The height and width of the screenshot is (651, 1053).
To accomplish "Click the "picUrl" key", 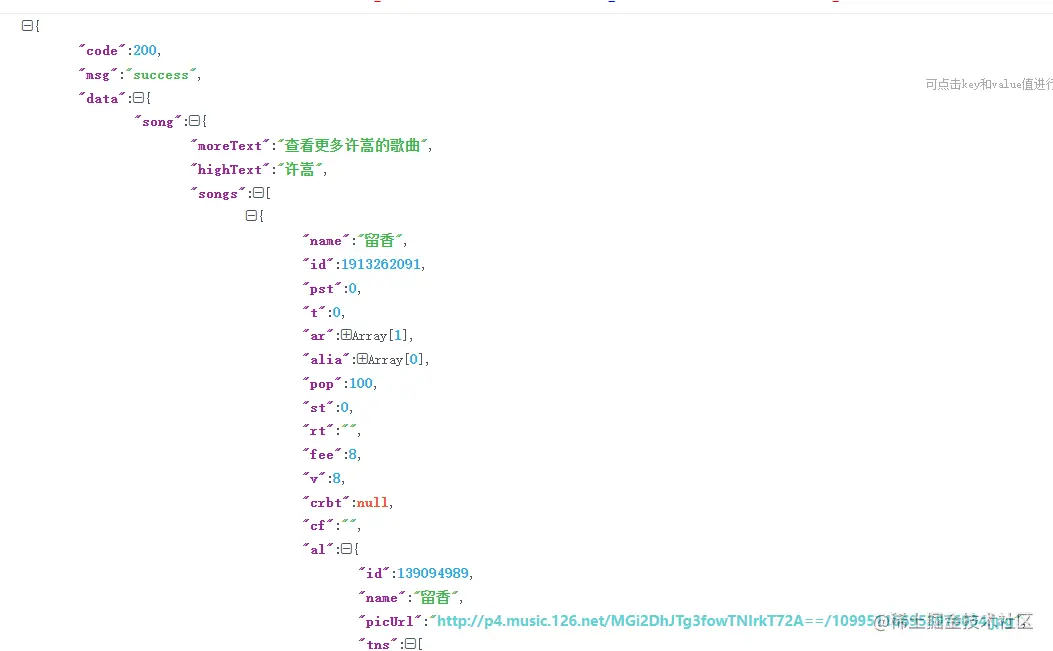I will pyautogui.click(x=390, y=621).
